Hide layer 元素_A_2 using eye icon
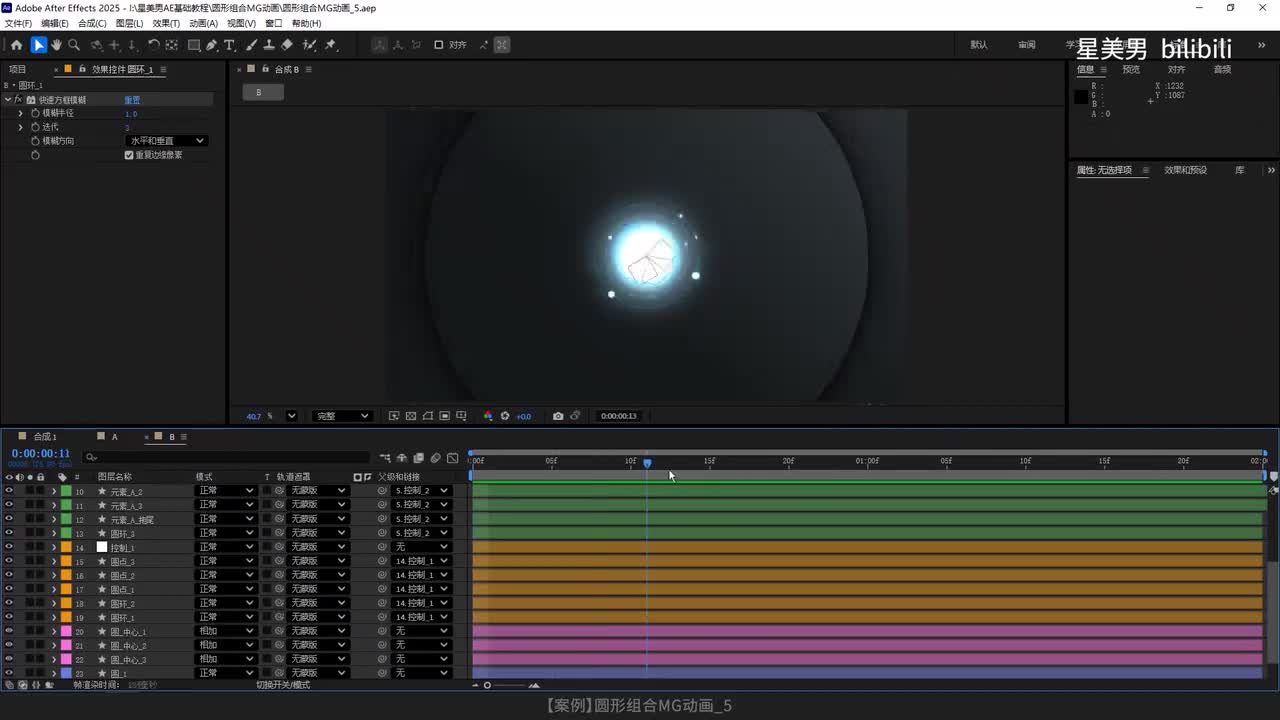The width and height of the screenshot is (1280, 720). [x=9, y=491]
